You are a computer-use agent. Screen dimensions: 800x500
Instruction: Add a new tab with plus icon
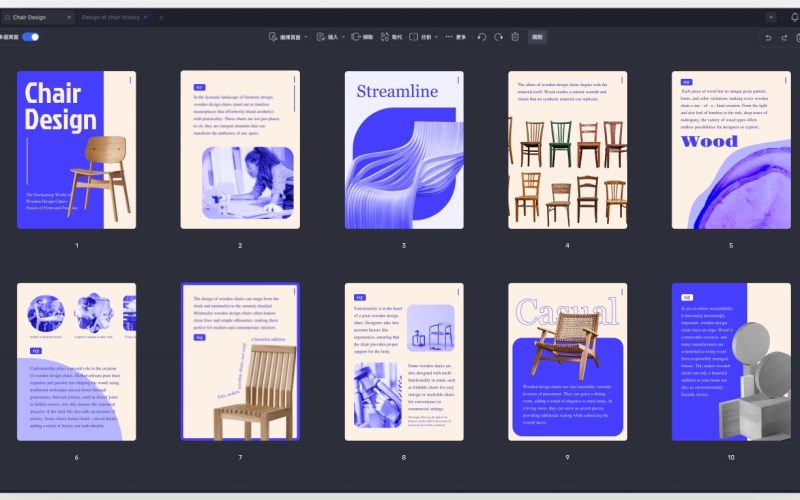click(x=161, y=17)
